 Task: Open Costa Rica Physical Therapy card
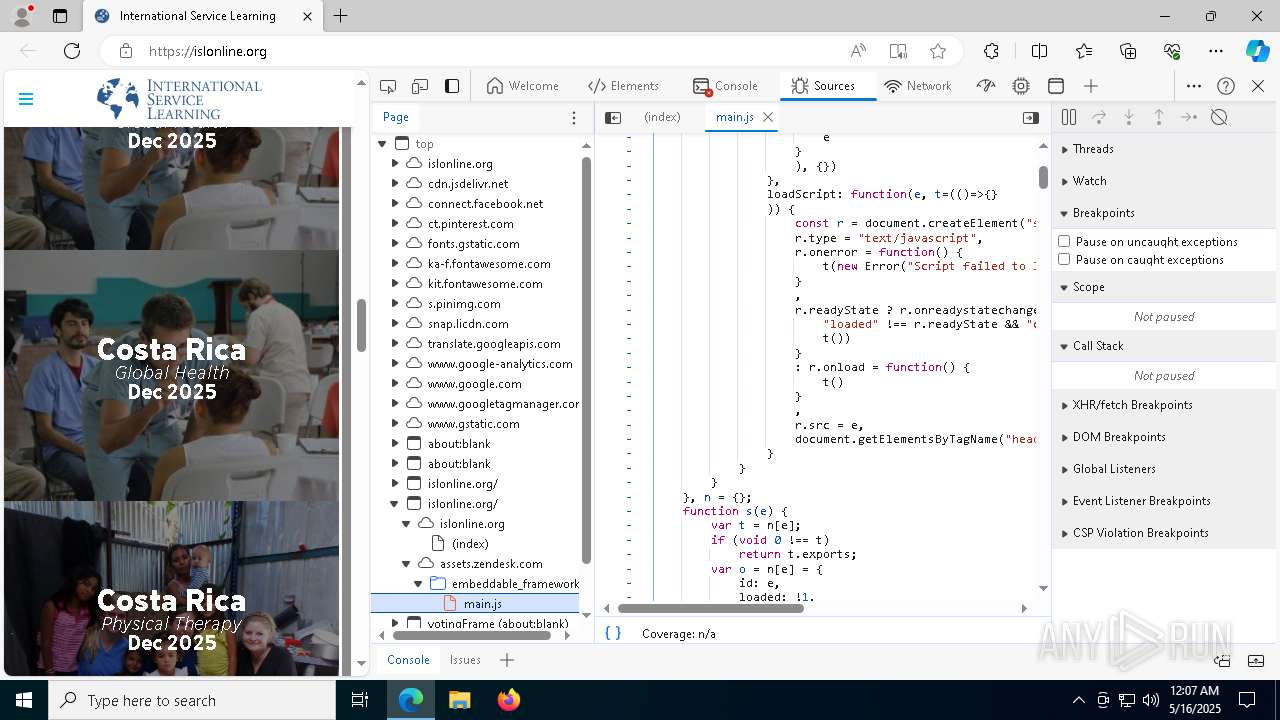(172, 588)
